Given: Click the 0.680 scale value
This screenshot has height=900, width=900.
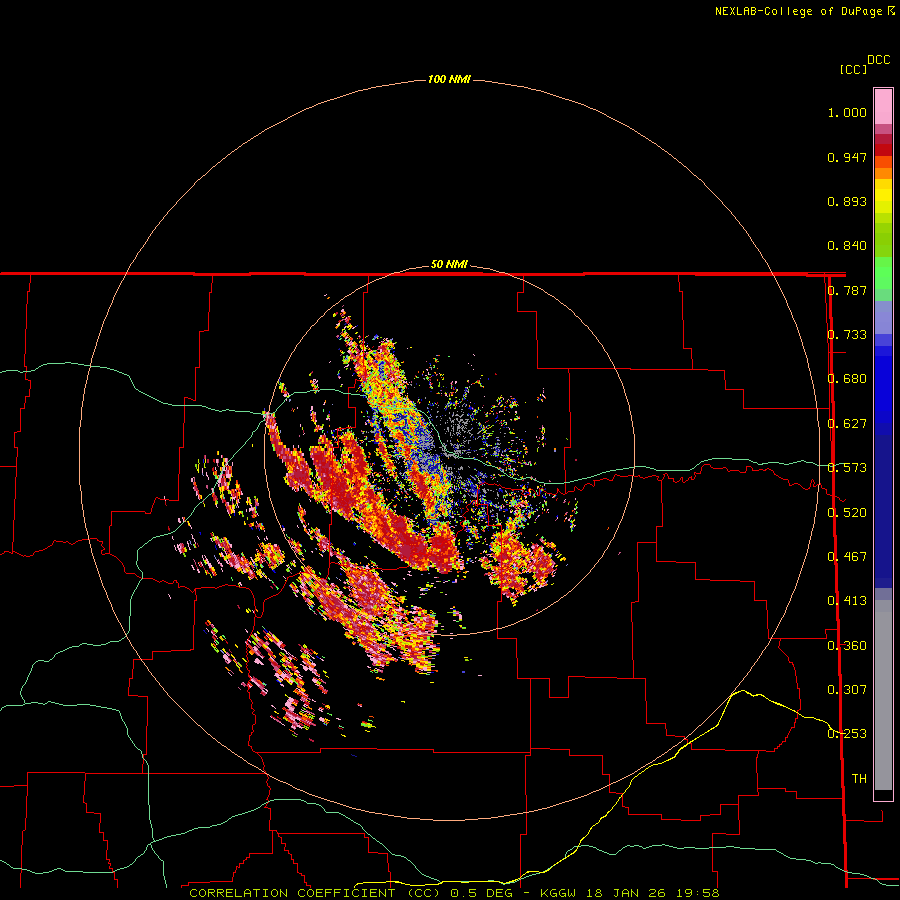Looking at the screenshot, I should click(847, 378).
